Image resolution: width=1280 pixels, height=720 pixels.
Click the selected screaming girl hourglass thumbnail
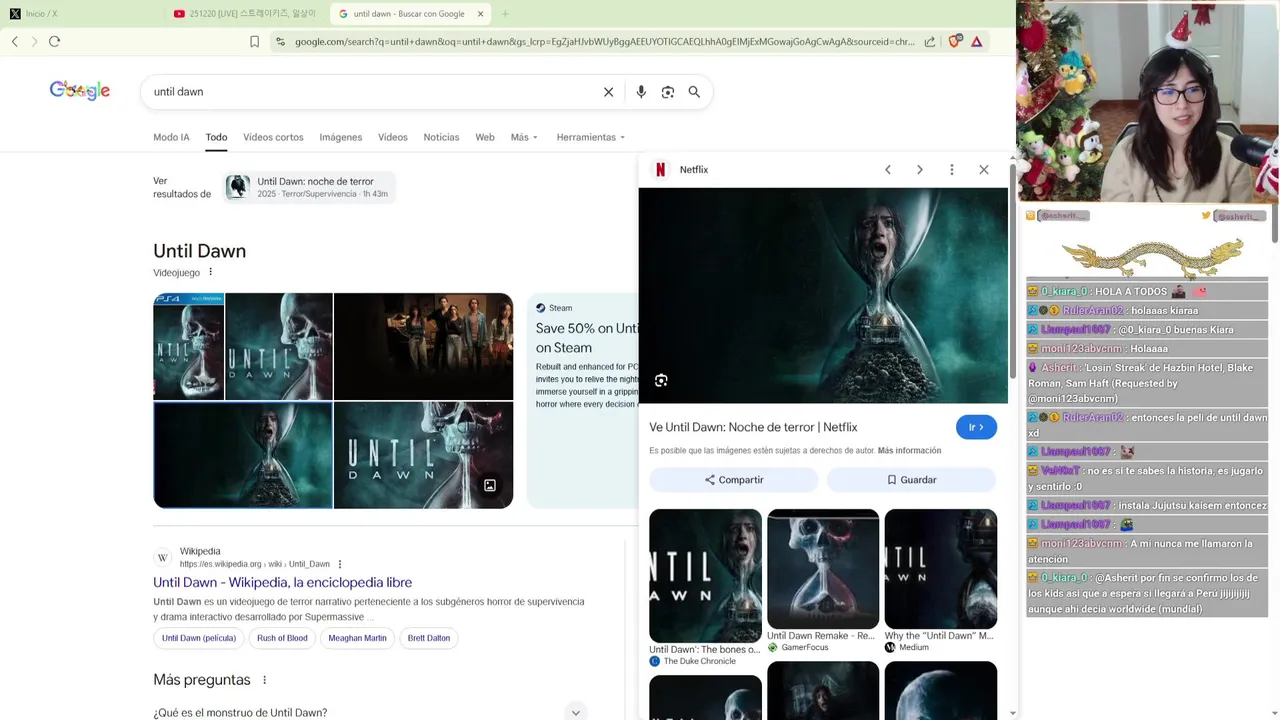pos(243,455)
